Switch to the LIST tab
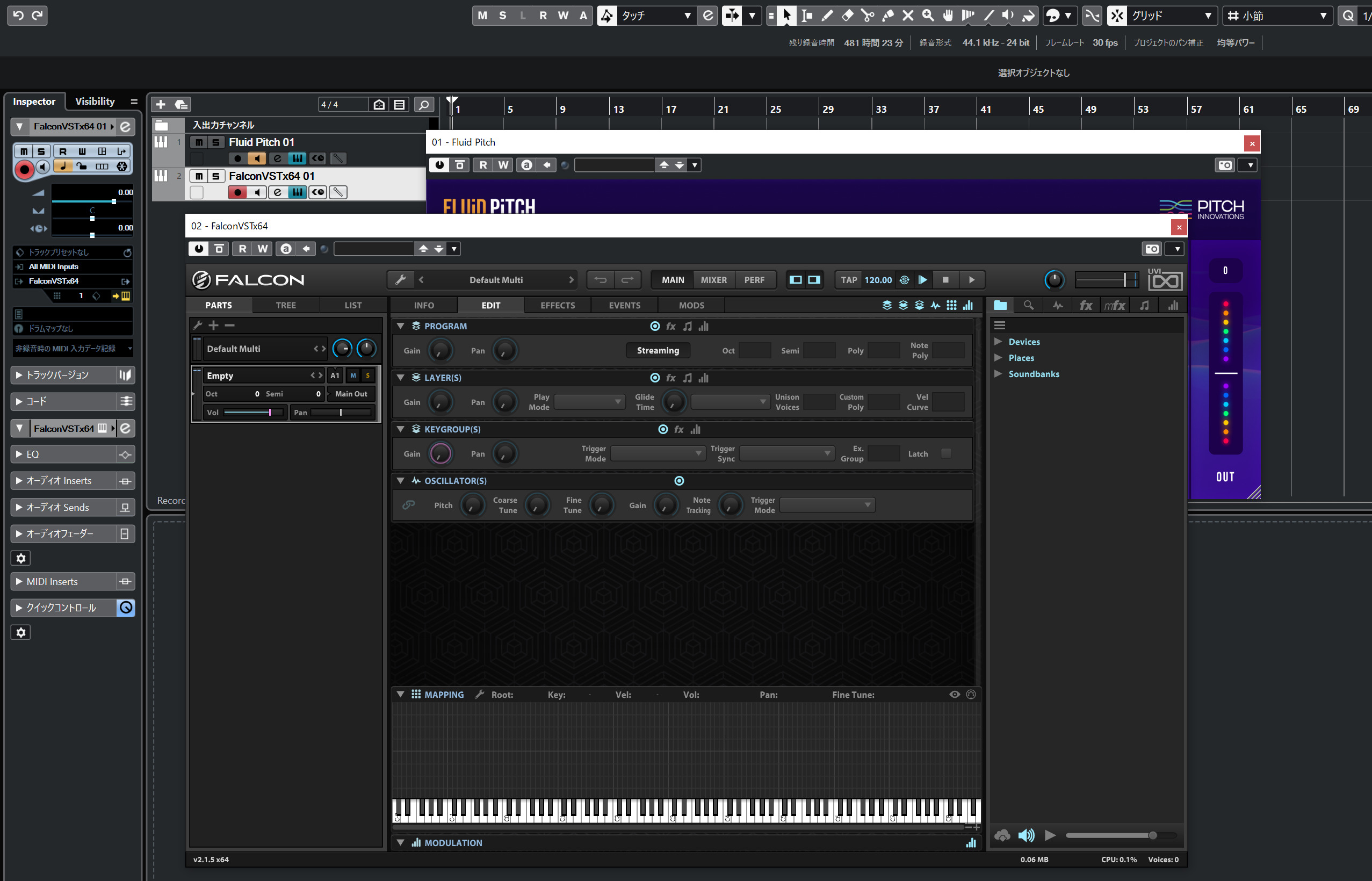The image size is (1372, 881). [x=353, y=306]
